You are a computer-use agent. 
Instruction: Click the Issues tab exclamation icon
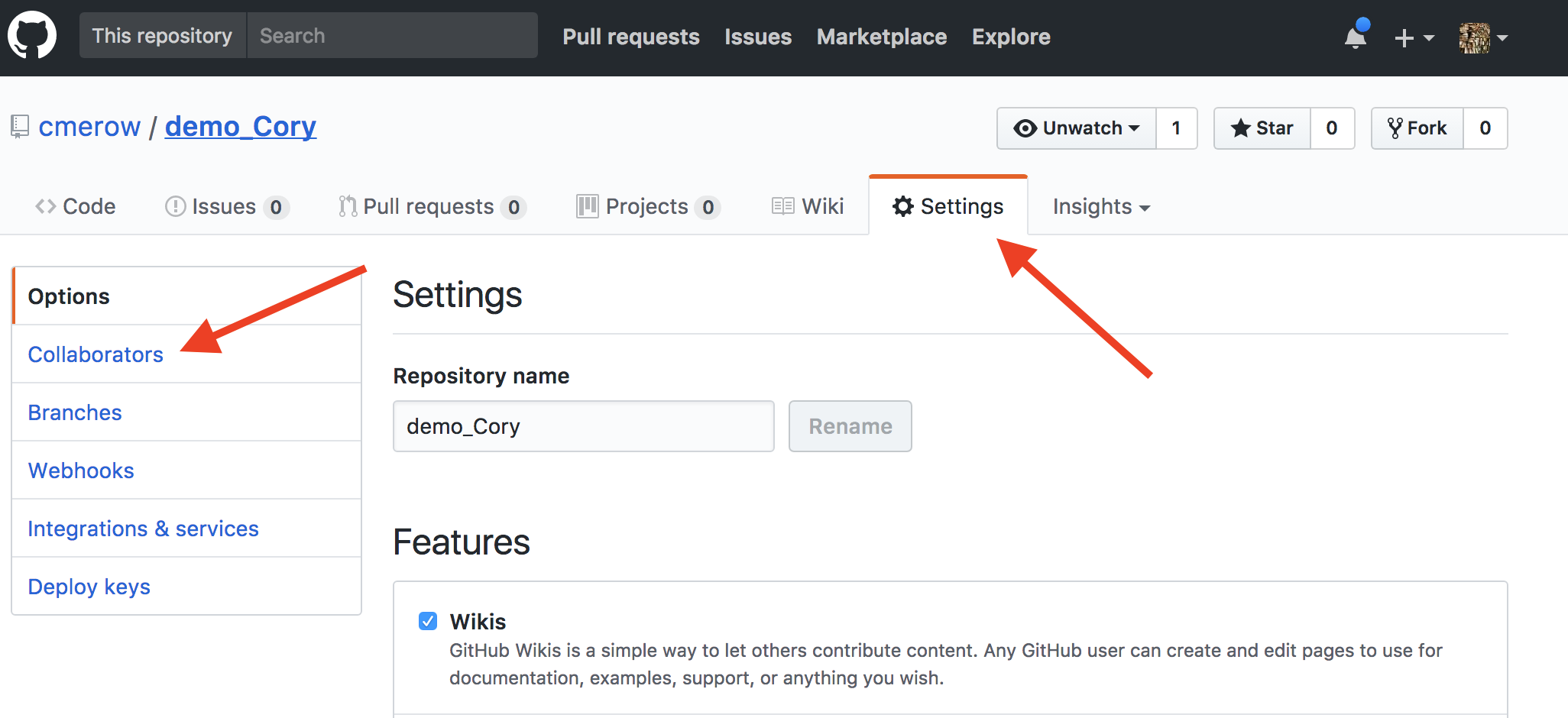[x=176, y=206]
